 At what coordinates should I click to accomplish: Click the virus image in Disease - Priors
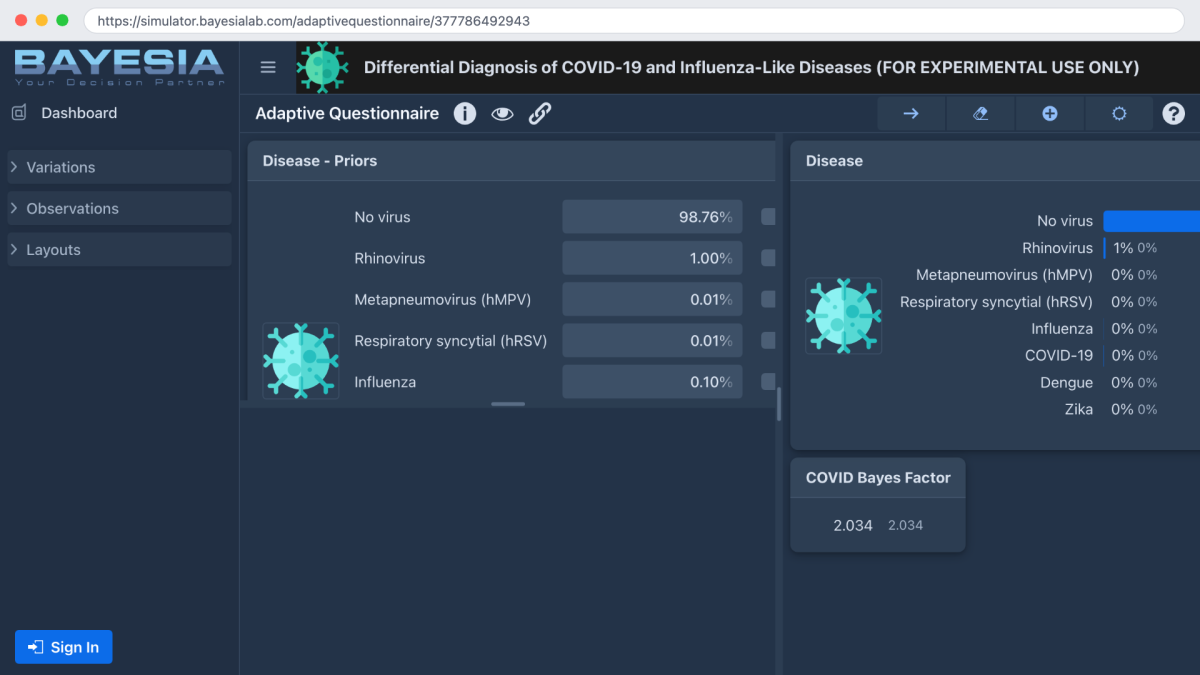click(300, 360)
